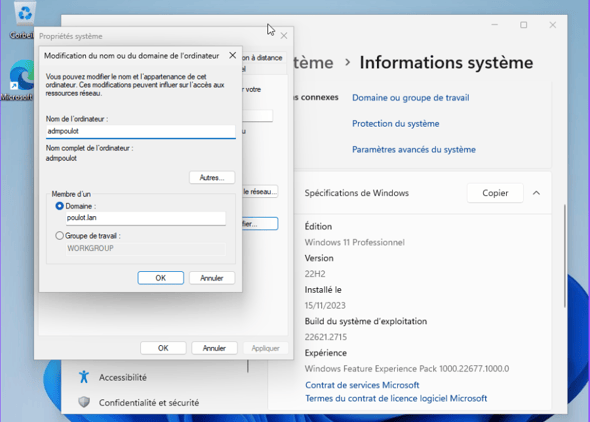
Task: Click the Settings sidebar scrollbar thumb
Action: click(248, 366)
